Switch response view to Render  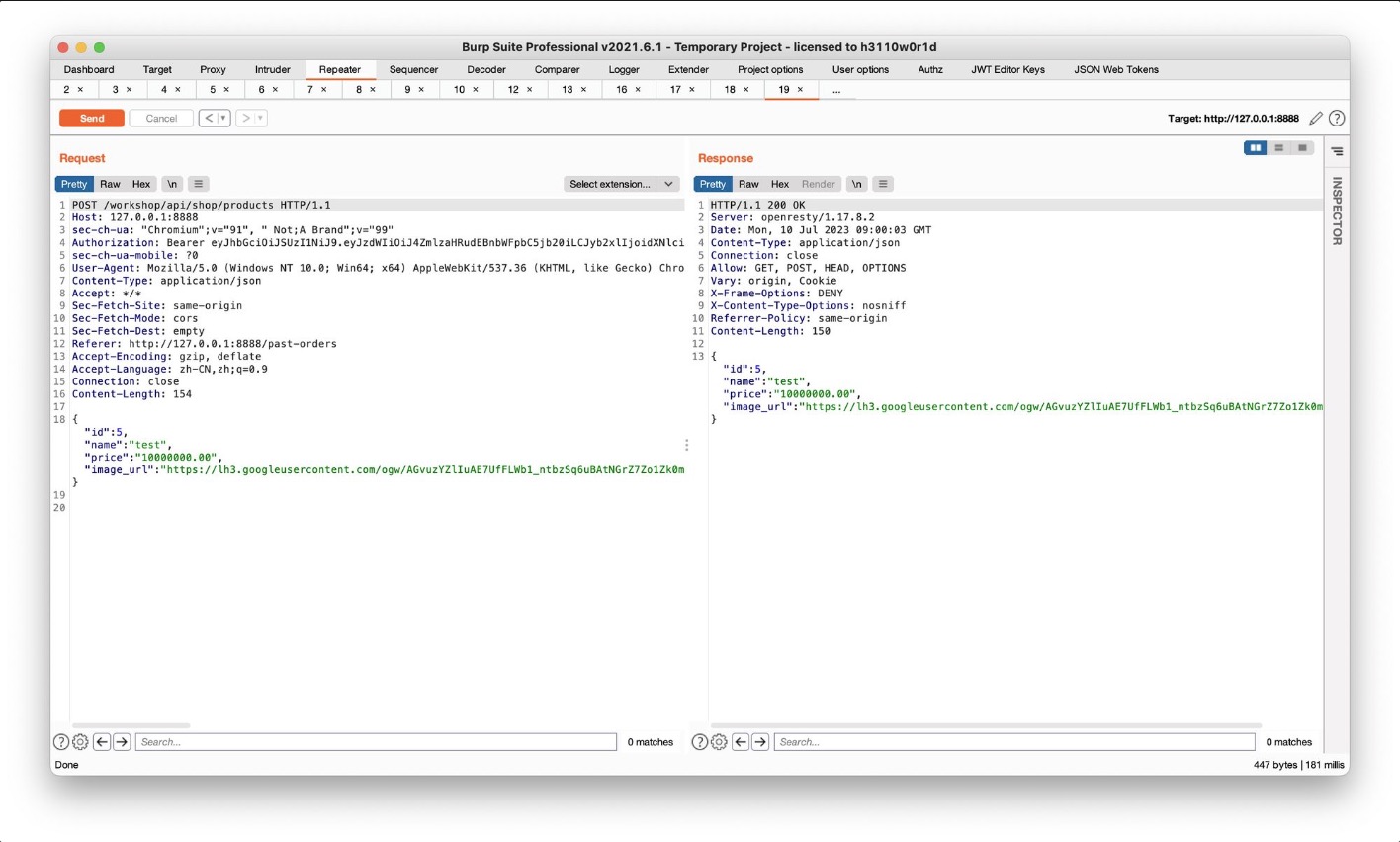[x=819, y=184]
